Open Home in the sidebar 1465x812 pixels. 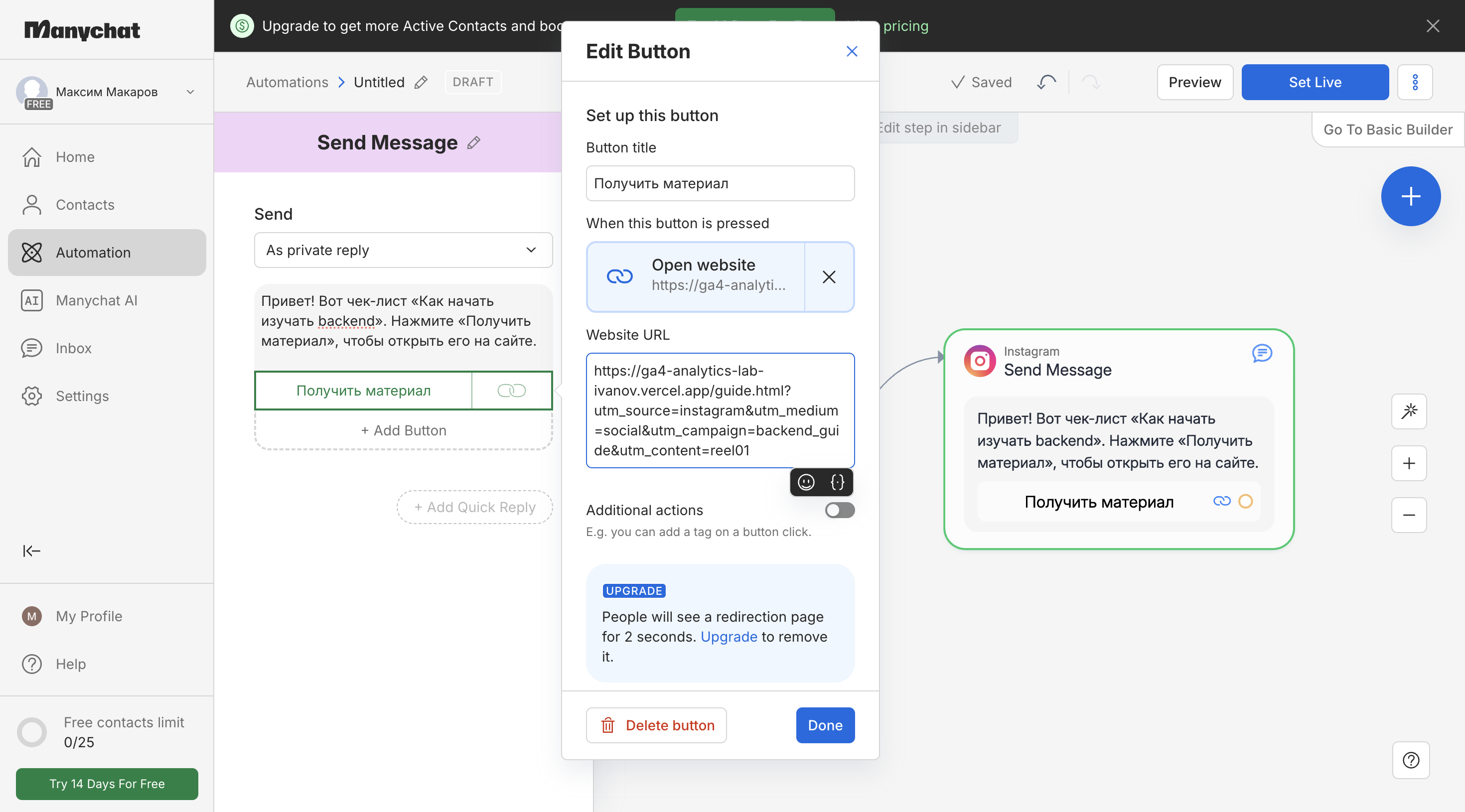[107, 157]
